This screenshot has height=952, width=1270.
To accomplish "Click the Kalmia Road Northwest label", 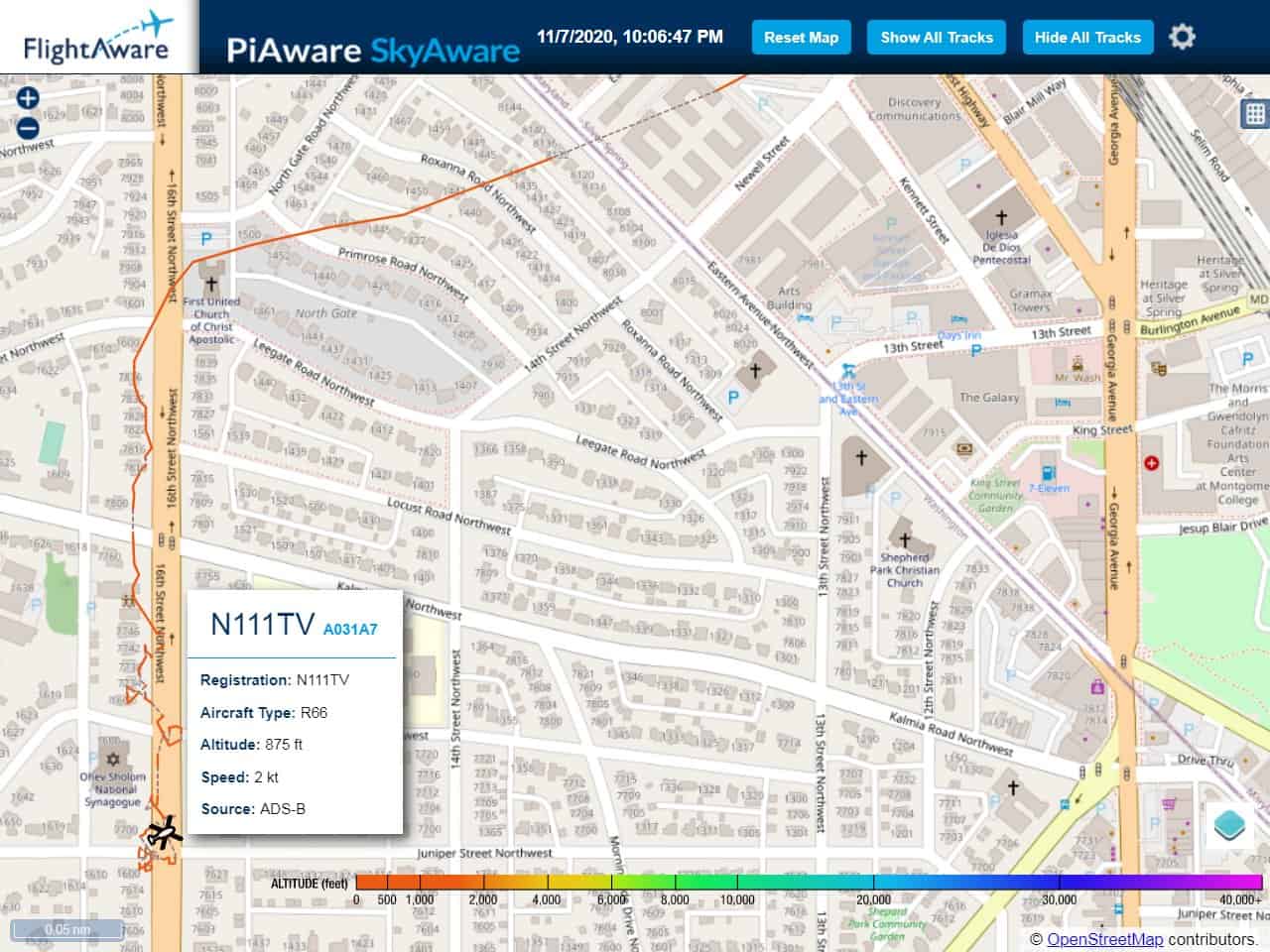I will click(x=951, y=735).
